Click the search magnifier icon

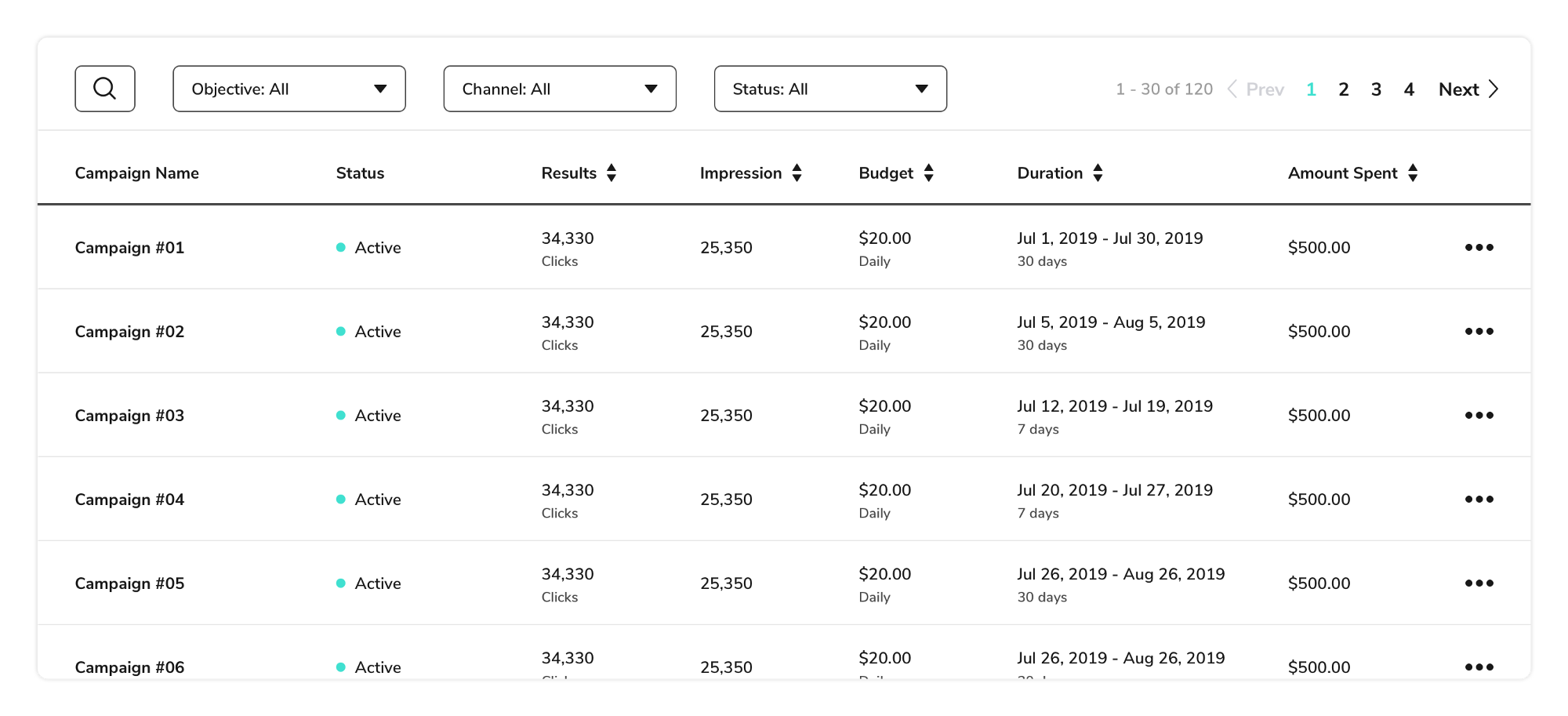[x=105, y=89]
